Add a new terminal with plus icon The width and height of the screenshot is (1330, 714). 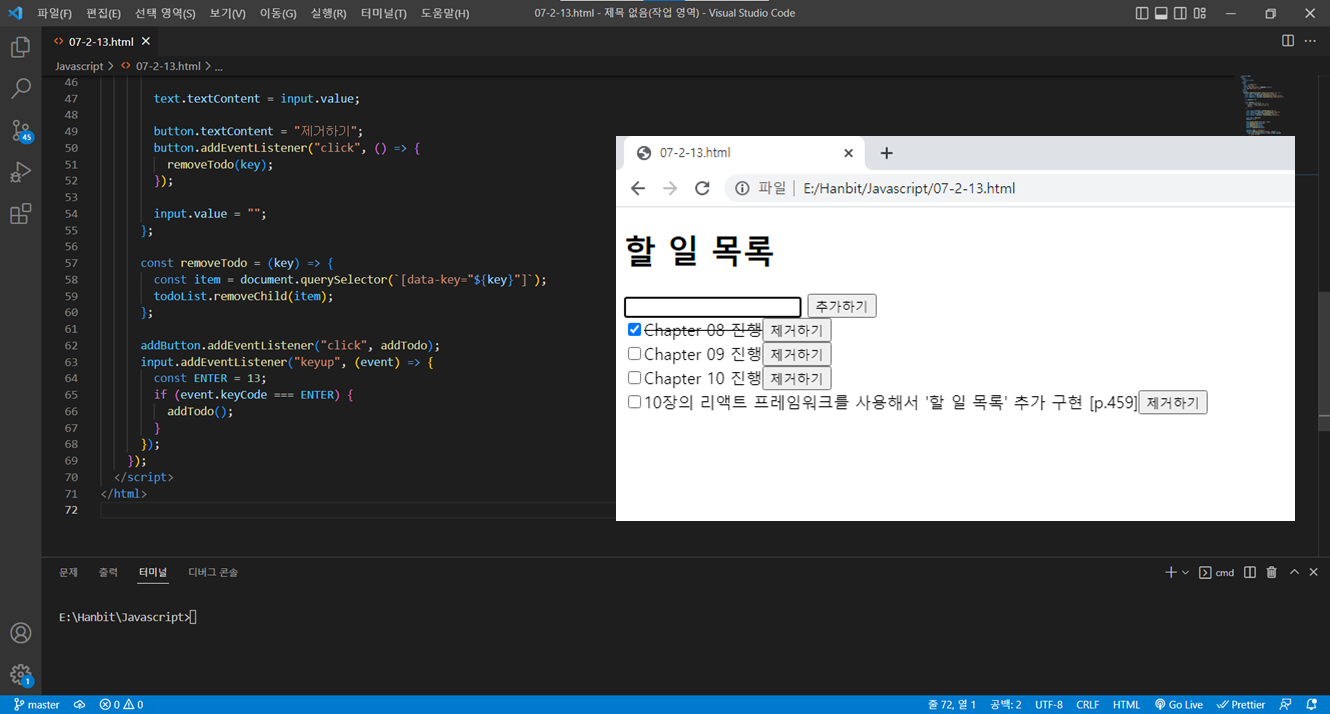pyautogui.click(x=1171, y=572)
